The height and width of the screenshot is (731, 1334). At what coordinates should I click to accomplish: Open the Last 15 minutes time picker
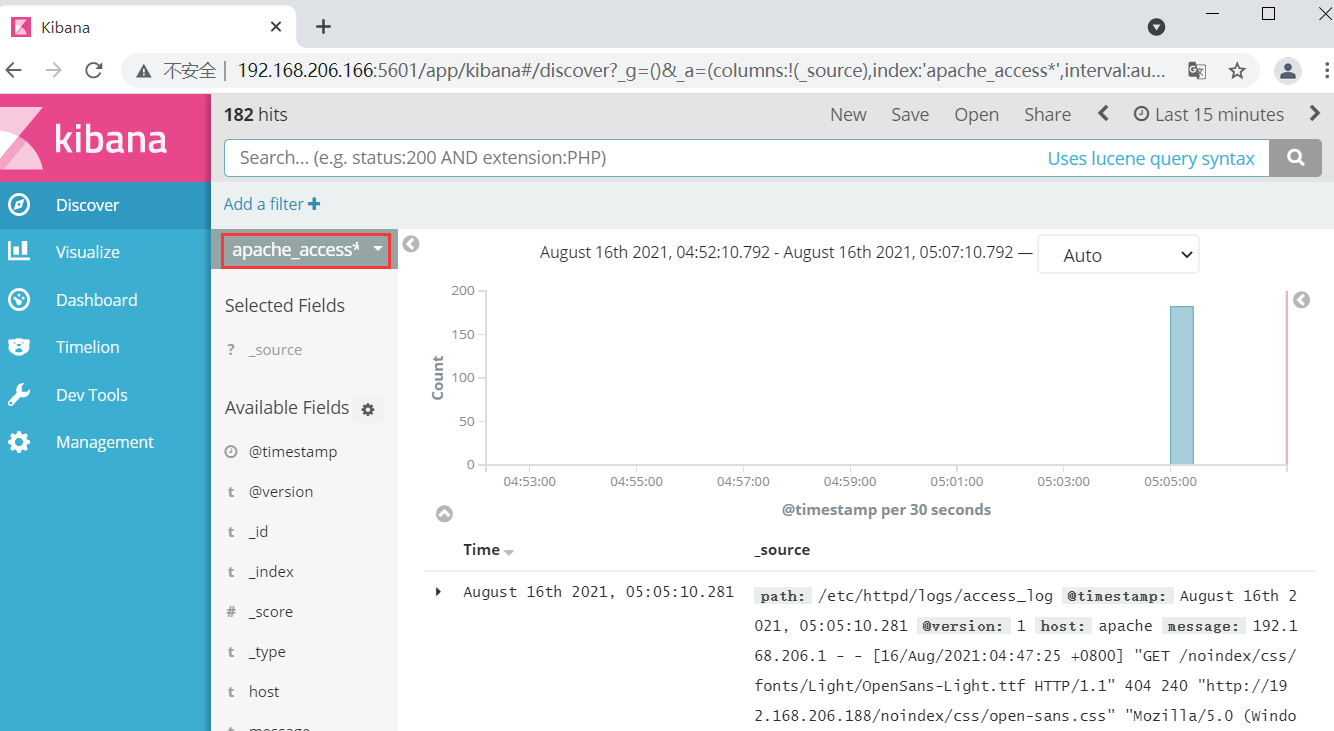click(x=1209, y=115)
